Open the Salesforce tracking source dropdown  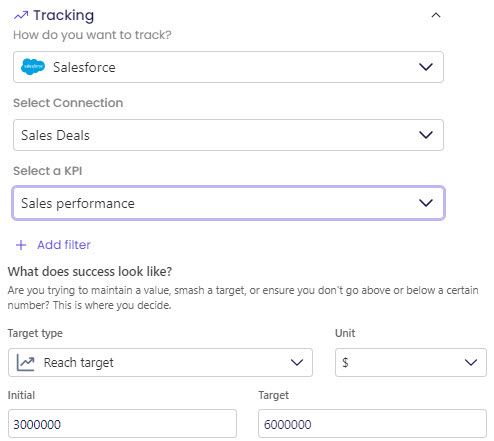point(228,67)
